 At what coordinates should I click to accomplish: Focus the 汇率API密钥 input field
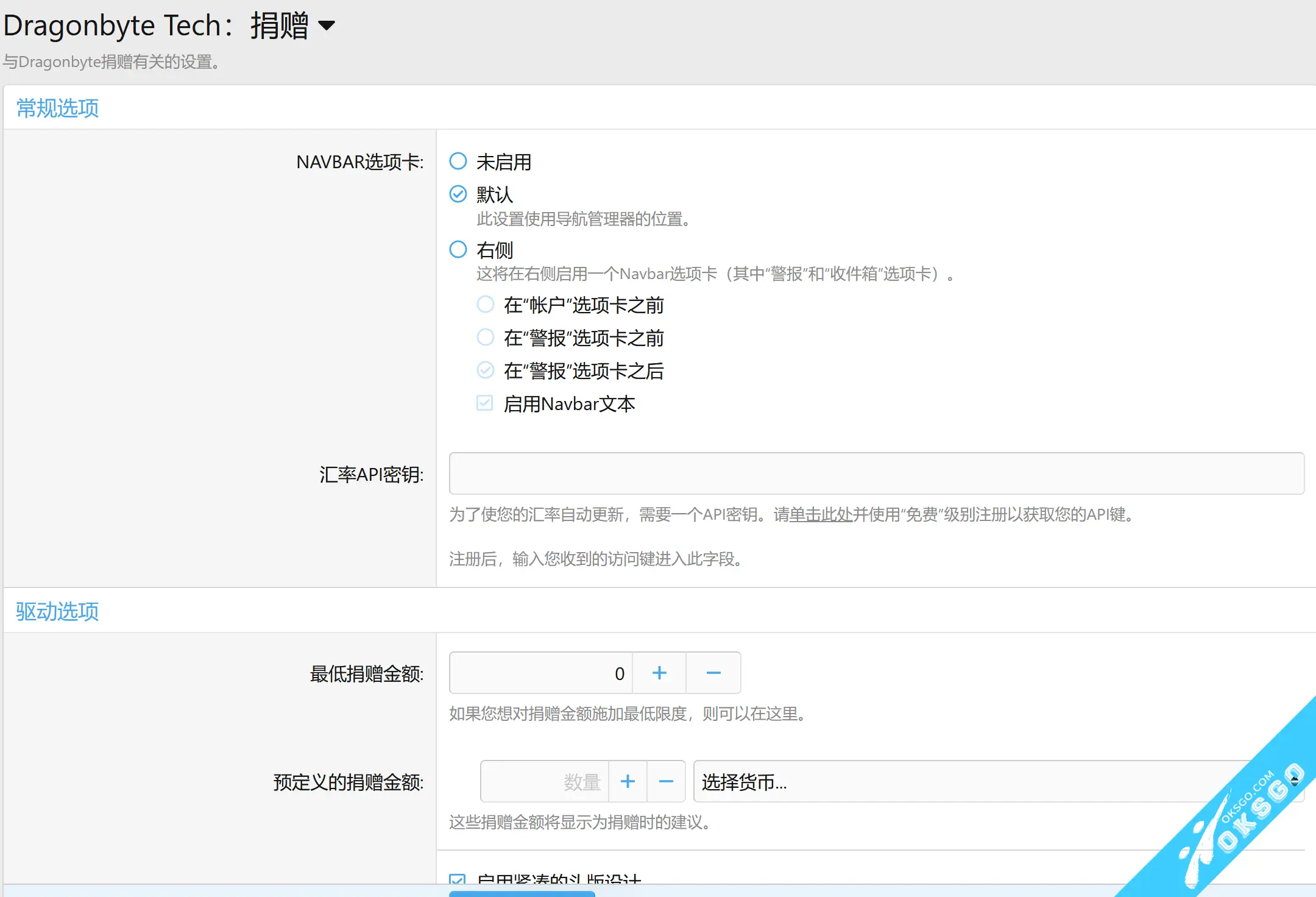click(876, 473)
